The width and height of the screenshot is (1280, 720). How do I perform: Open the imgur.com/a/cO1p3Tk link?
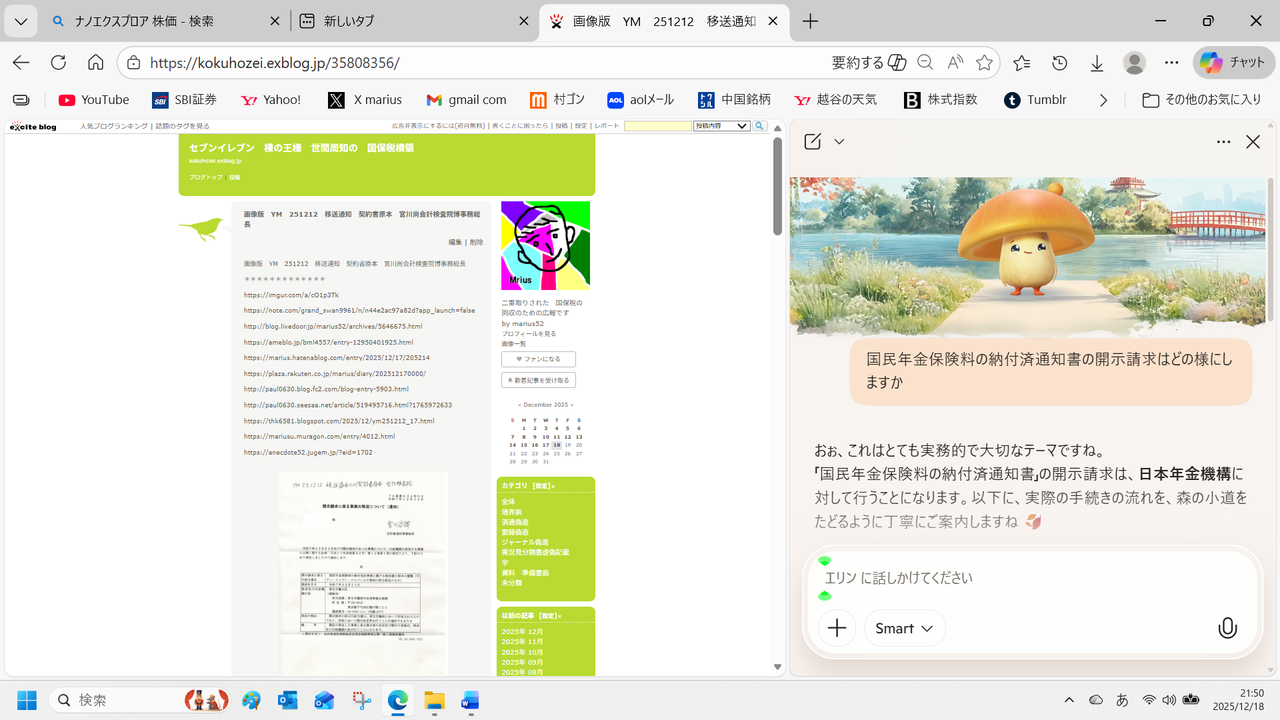click(x=291, y=295)
